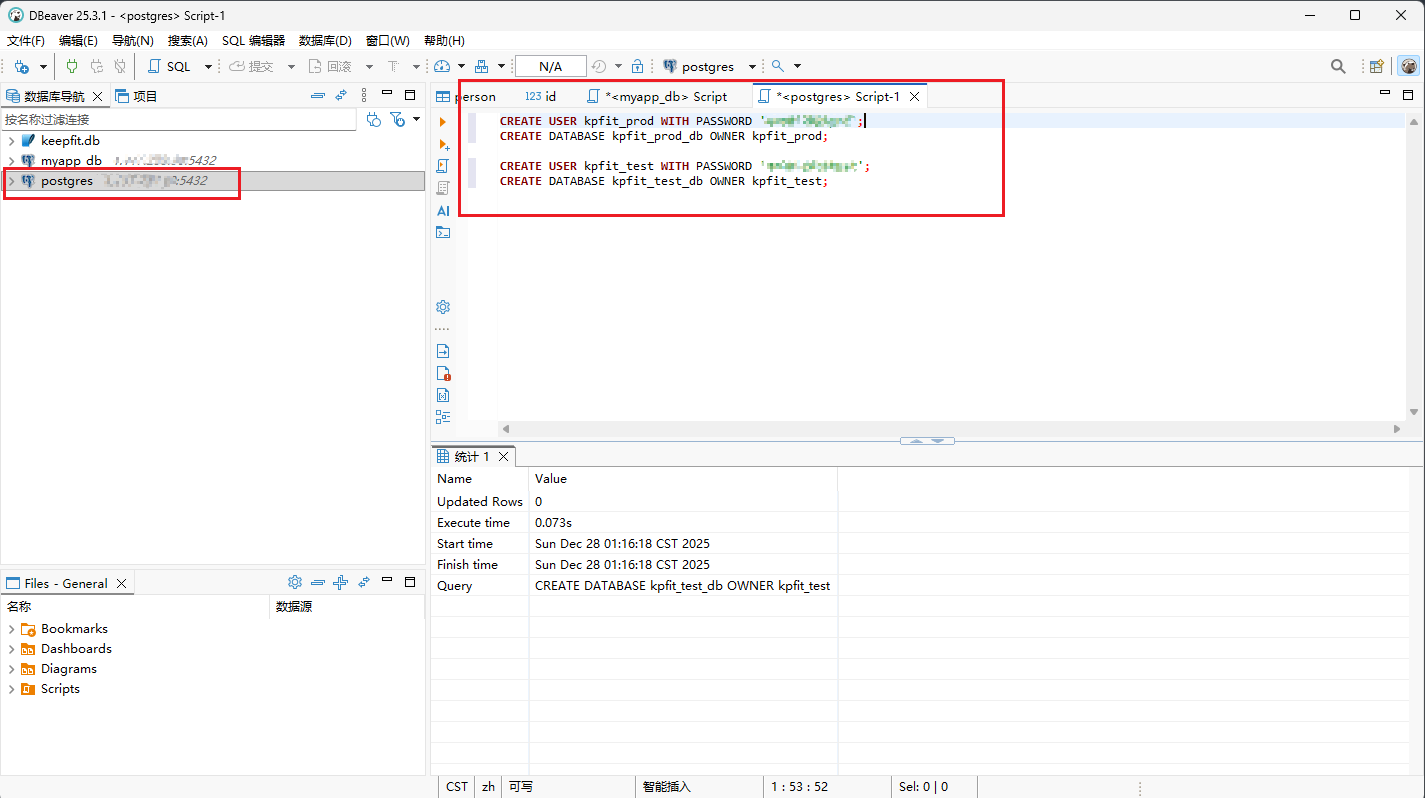This screenshot has width=1425, height=798.
Task: Switch to the 项目 tab
Action: click(136, 96)
